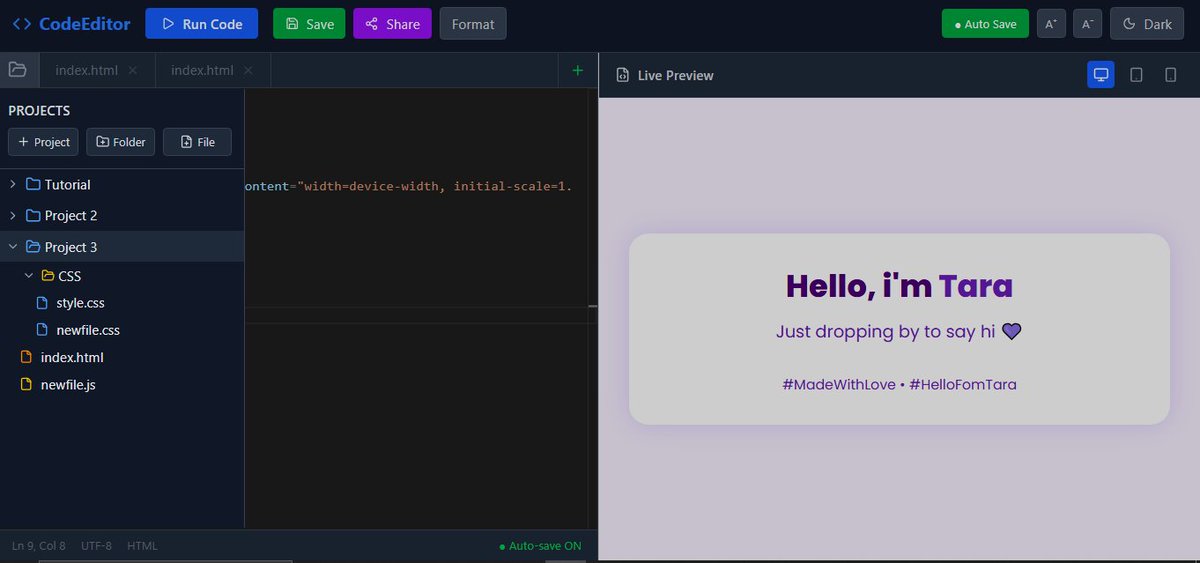Create a new Folder
The image size is (1200, 563).
(x=121, y=142)
